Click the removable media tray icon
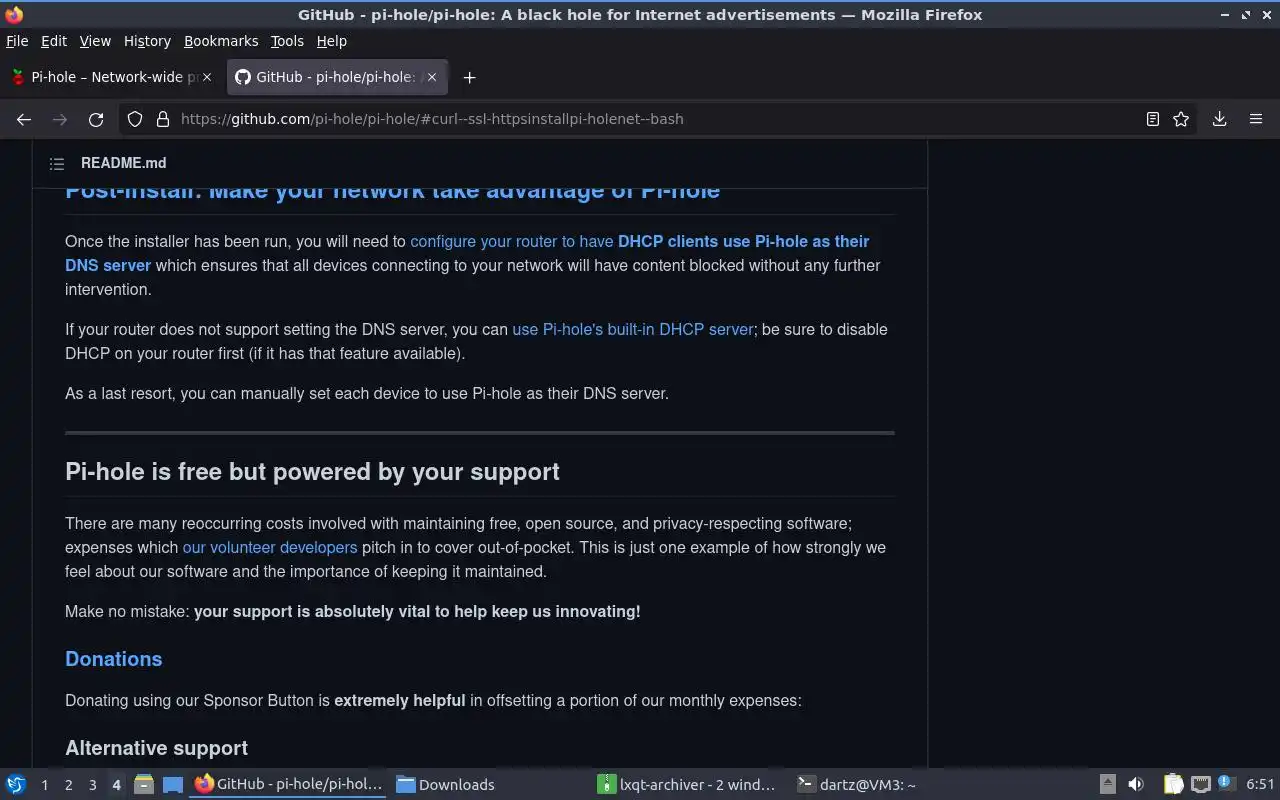Image resolution: width=1280 pixels, height=800 pixels. pyautogui.click(x=1107, y=784)
